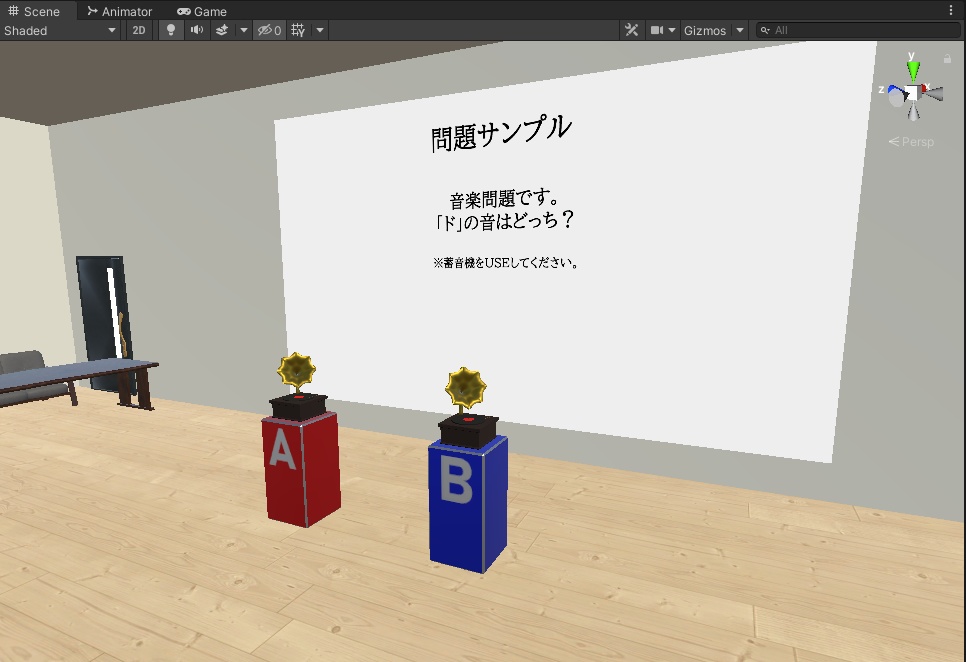Toggle 2D view mode
The image size is (966, 662).
click(139, 30)
